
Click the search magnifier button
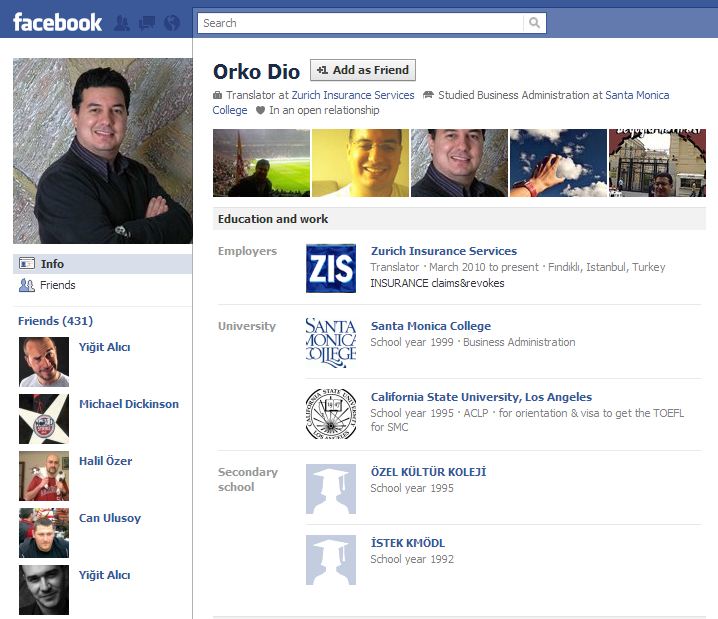point(534,22)
